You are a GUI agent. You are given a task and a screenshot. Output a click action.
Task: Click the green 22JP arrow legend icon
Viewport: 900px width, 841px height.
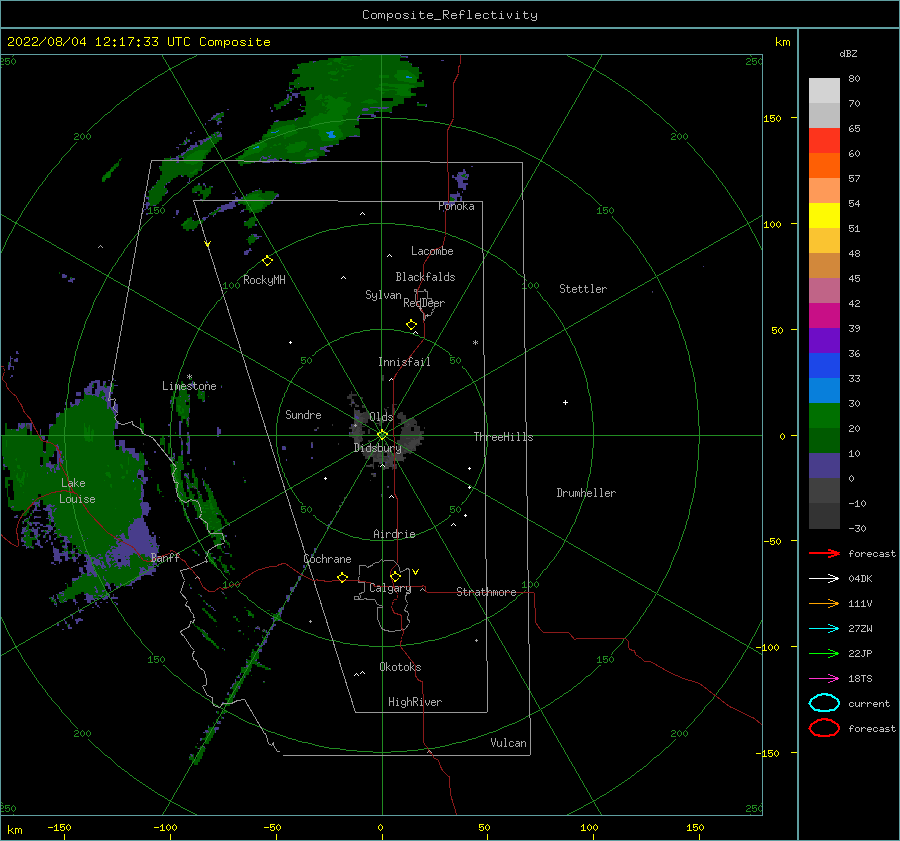click(x=824, y=653)
